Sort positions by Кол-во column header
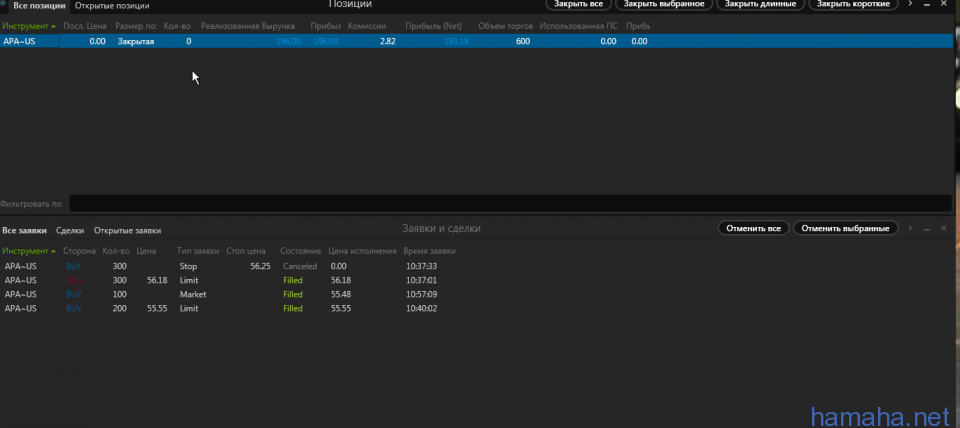960x428 pixels. (177, 26)
